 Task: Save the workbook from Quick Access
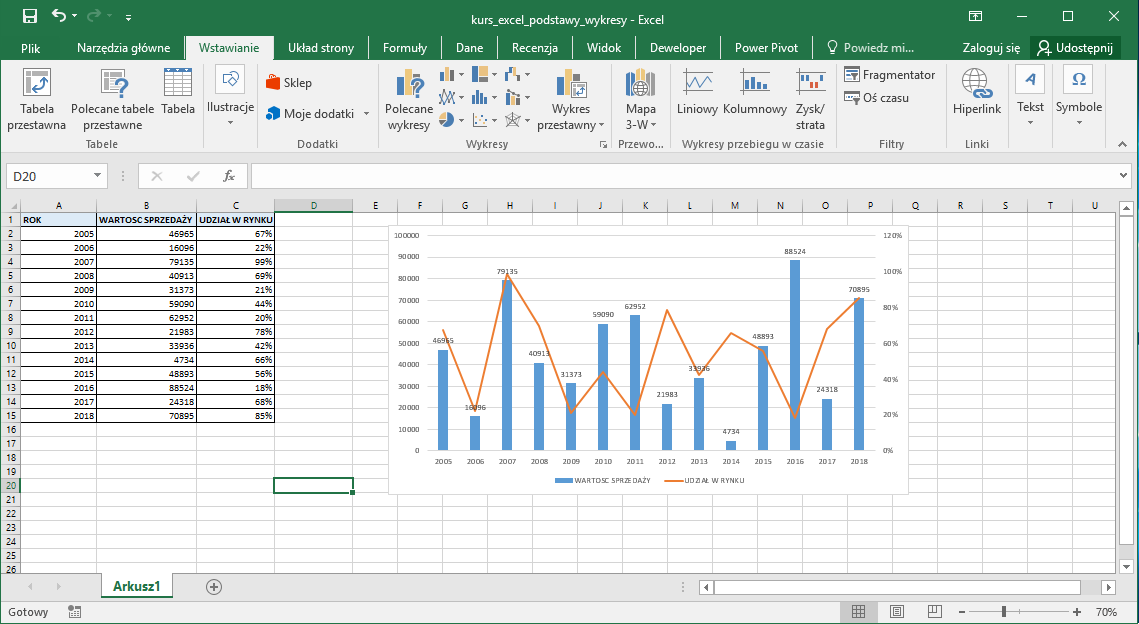click(30, 17)
